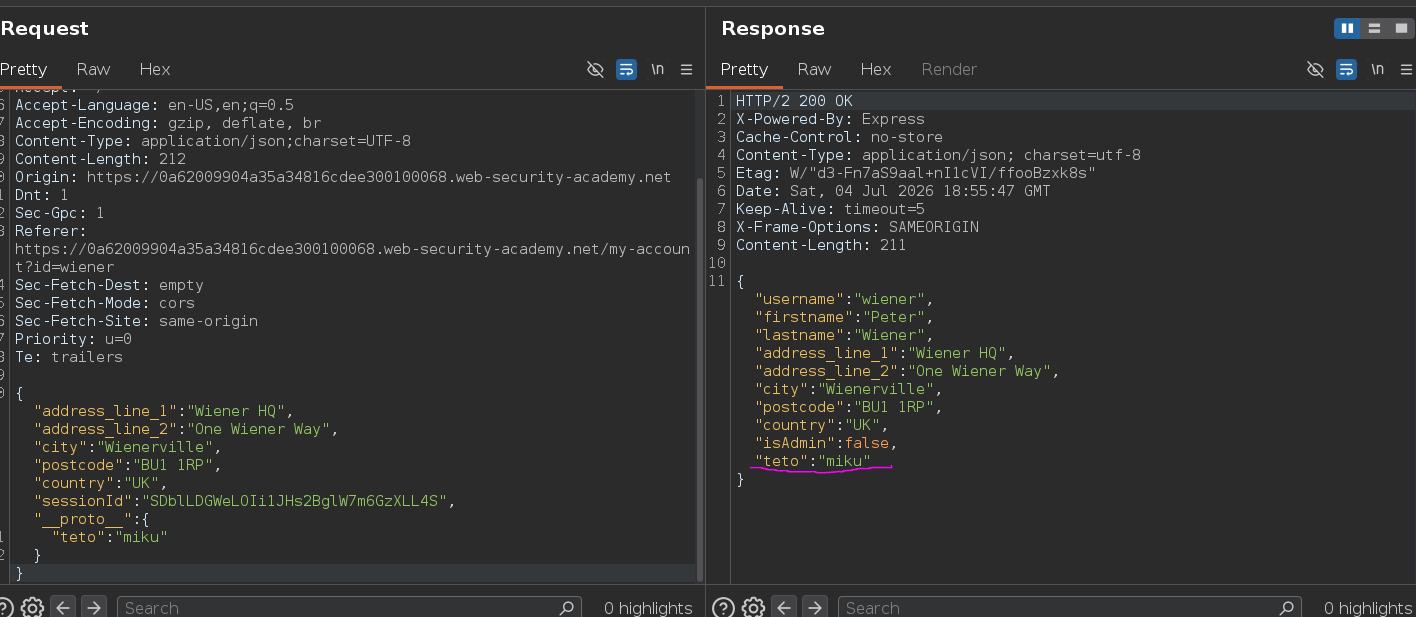This screenshot has height=617, width=1416.
Task: Go to previous match in Request search
Action: 62,607
